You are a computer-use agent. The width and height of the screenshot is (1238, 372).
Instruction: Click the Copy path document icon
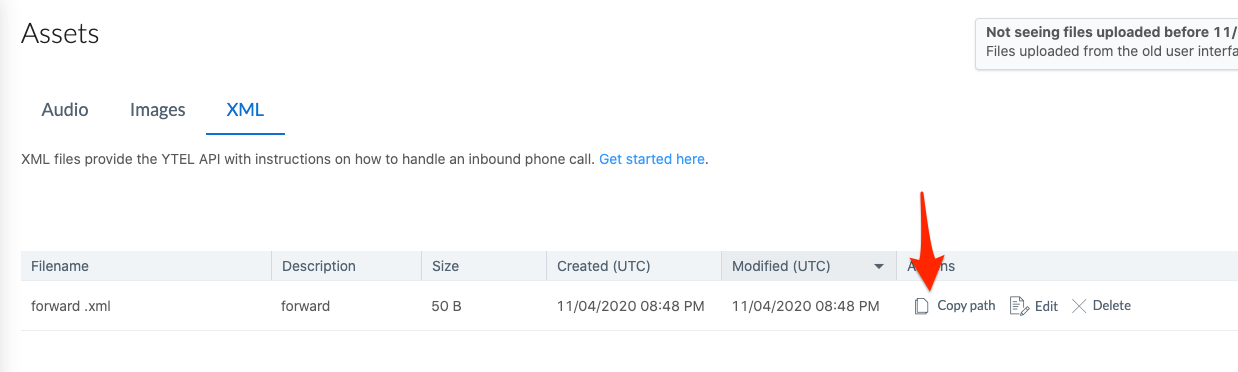click(922, 306)
